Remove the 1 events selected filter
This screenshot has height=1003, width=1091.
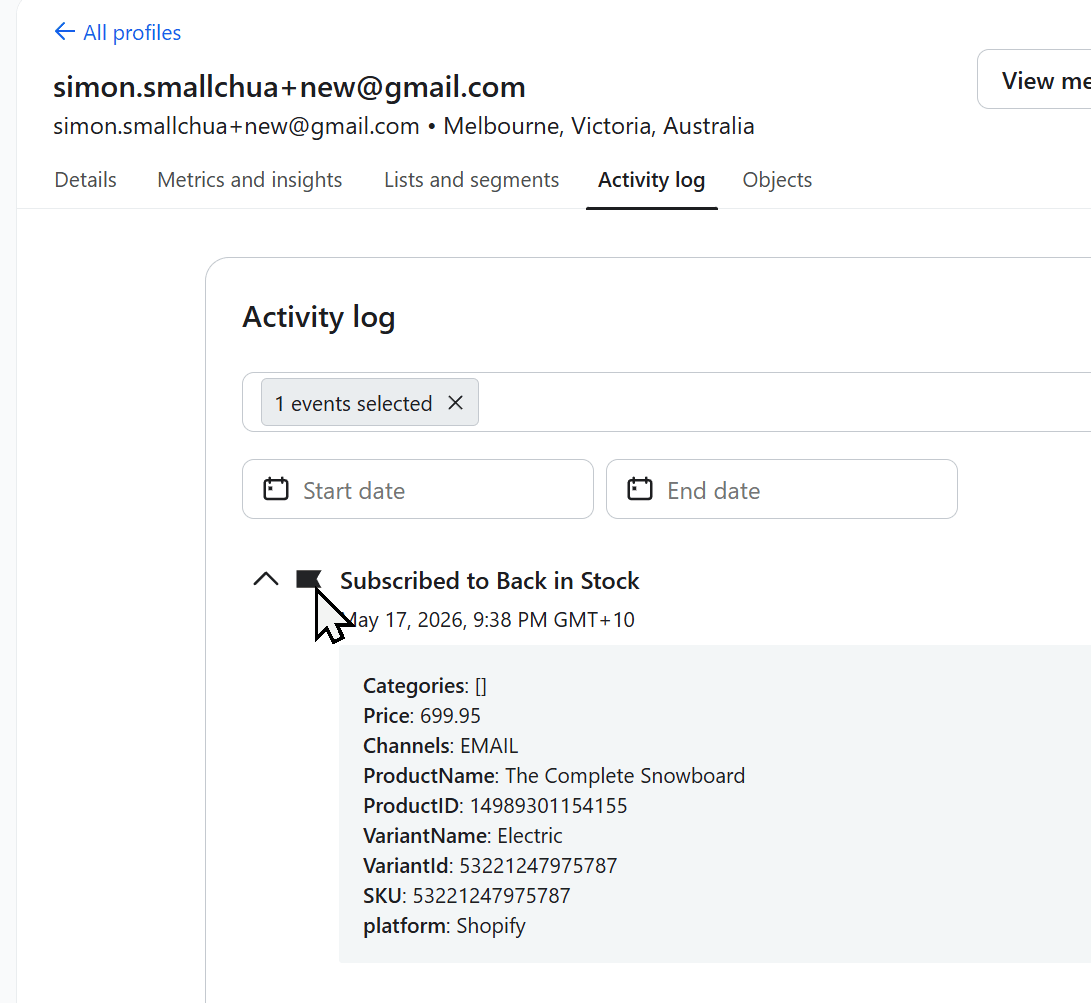tap(456, 403)
